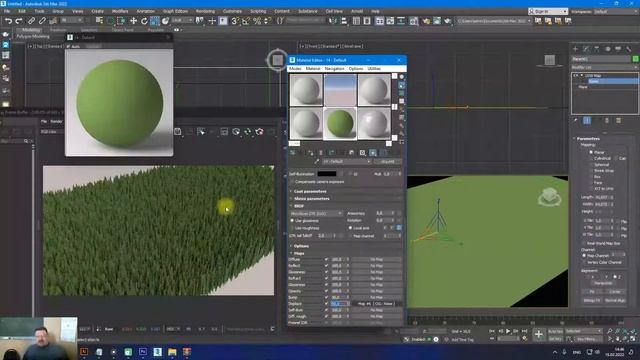Screen dimensions: 640x360
Task: Open Utilities menu in Material Editor
Action: point(374,69)
